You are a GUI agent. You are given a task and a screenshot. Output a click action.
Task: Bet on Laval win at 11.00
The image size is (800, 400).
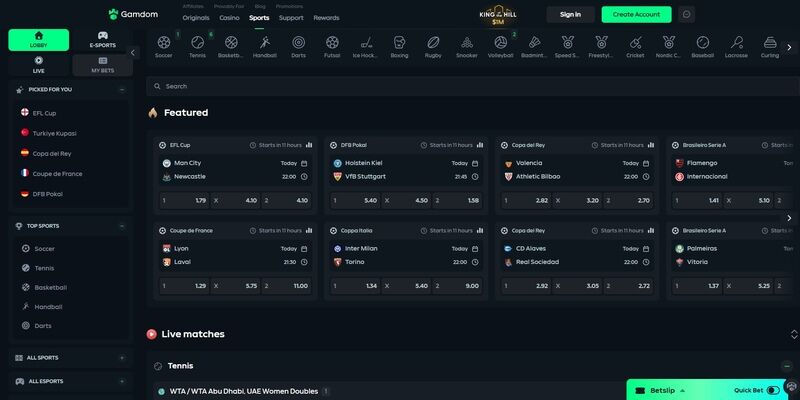click(x=286, y=286)
